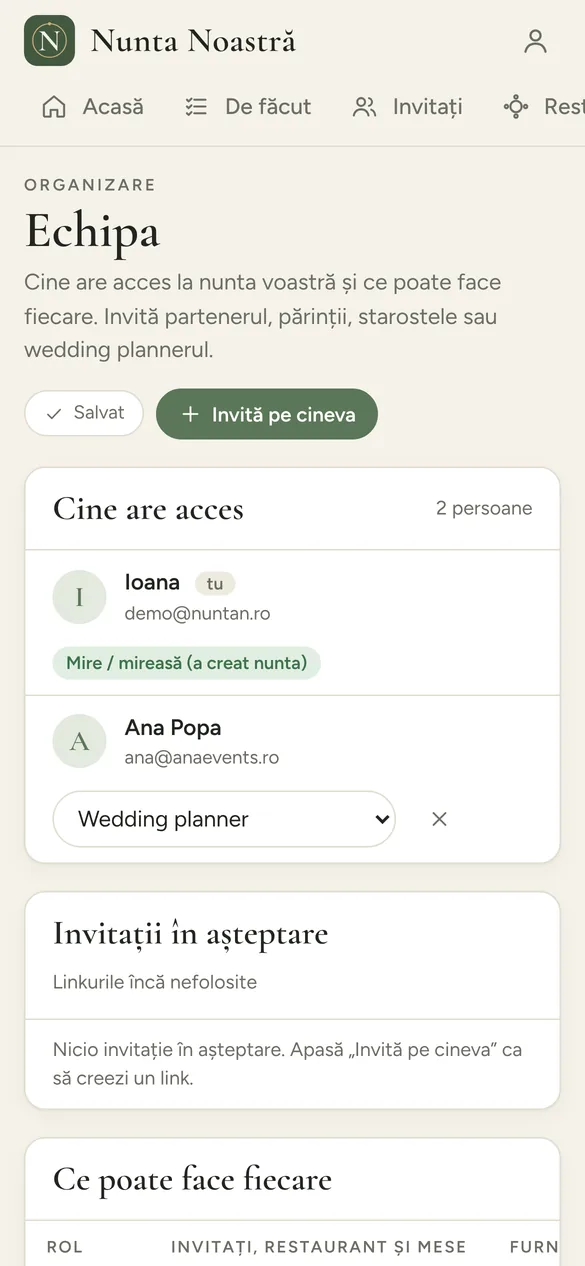Click the people icon for Invitați
The image size is (585, 1266).
point(365,107)
